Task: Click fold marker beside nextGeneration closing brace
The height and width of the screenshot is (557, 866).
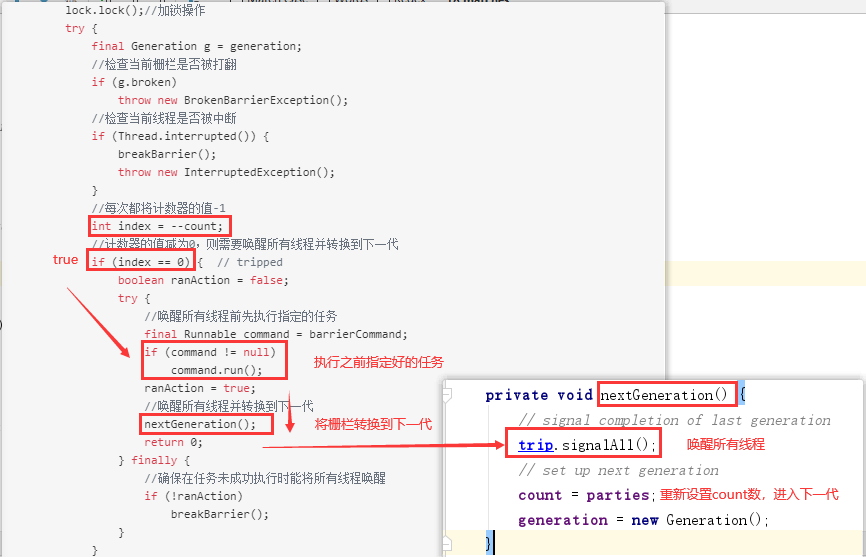Action: click(447, 544)
